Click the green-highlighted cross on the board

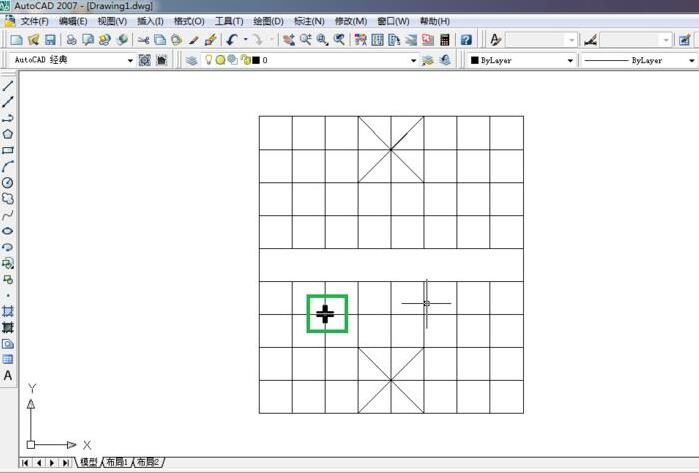(x=326, y=314)
